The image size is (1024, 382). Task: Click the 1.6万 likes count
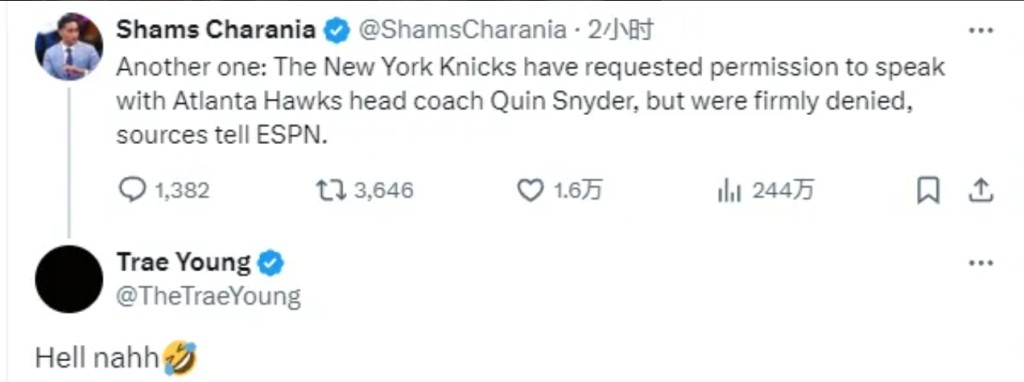point(578,191)
